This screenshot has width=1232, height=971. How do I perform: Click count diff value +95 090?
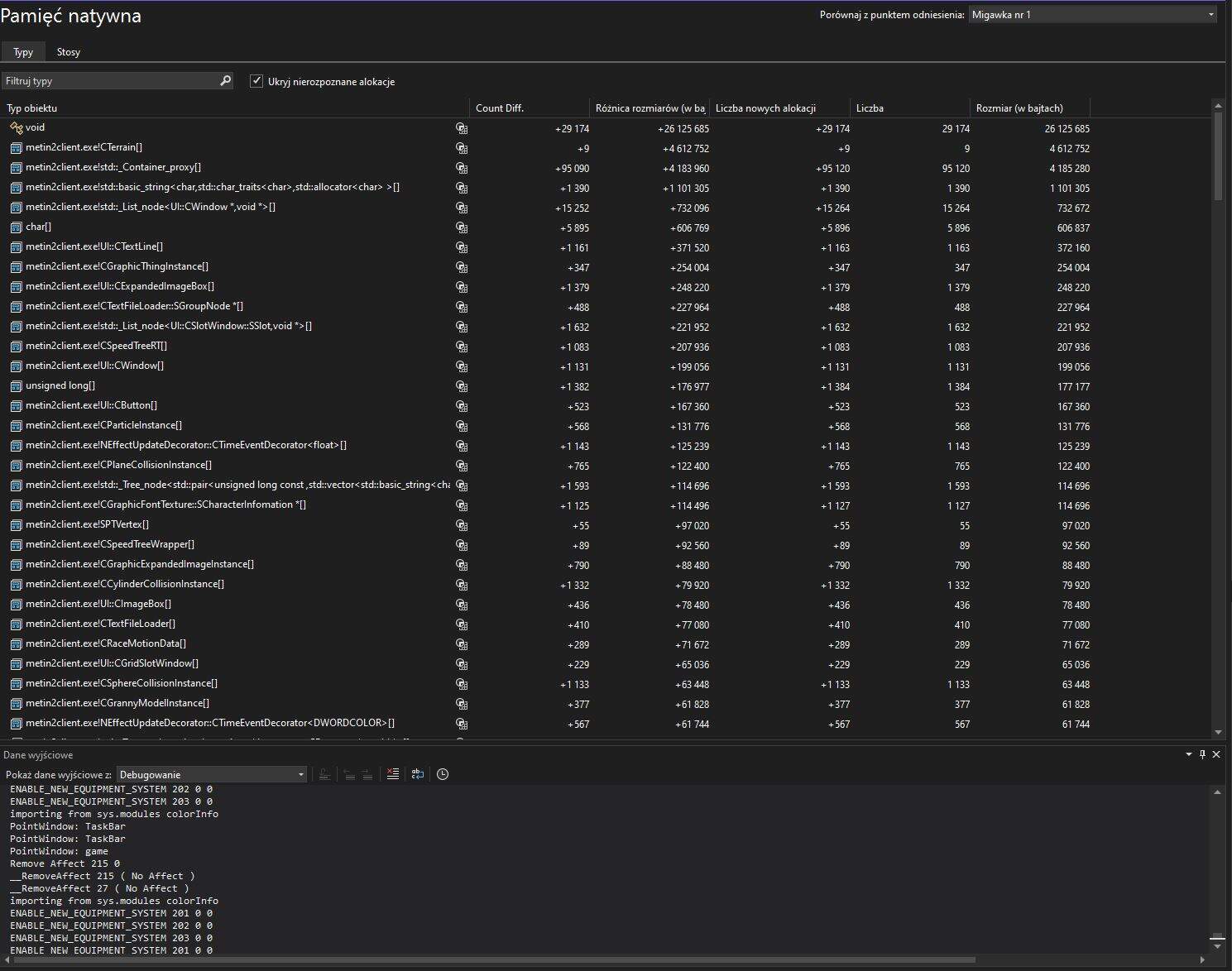tap(572, 169)
